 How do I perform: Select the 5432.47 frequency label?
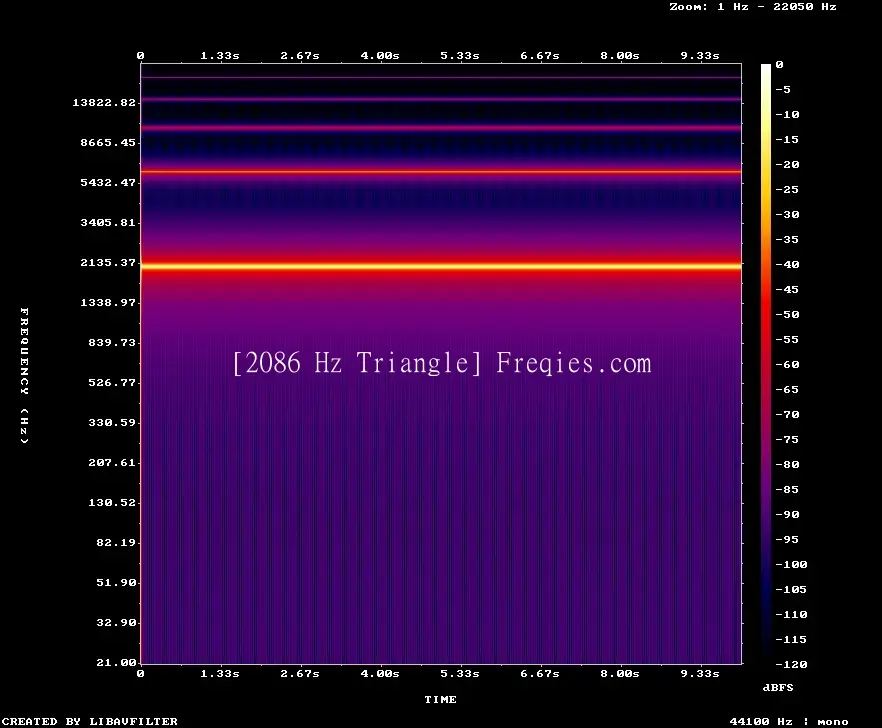(x=108, y=182)
